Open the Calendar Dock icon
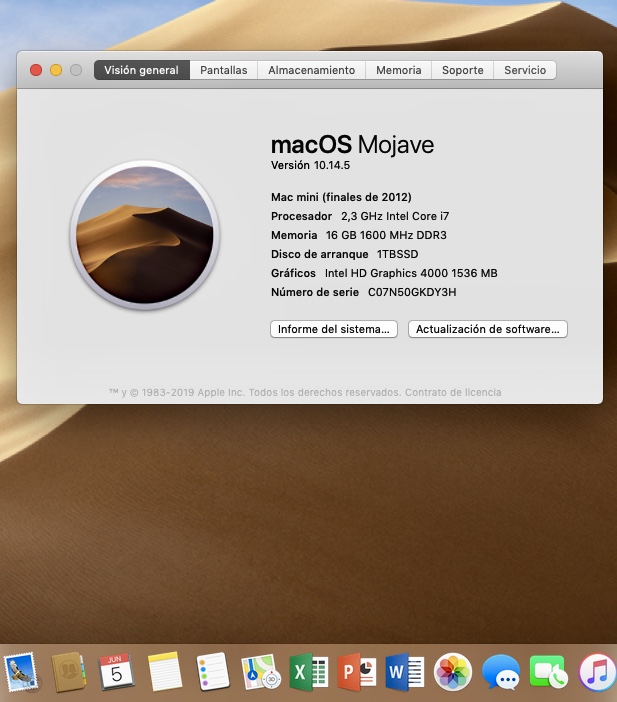The image size is (617, 702). [116, 672]
